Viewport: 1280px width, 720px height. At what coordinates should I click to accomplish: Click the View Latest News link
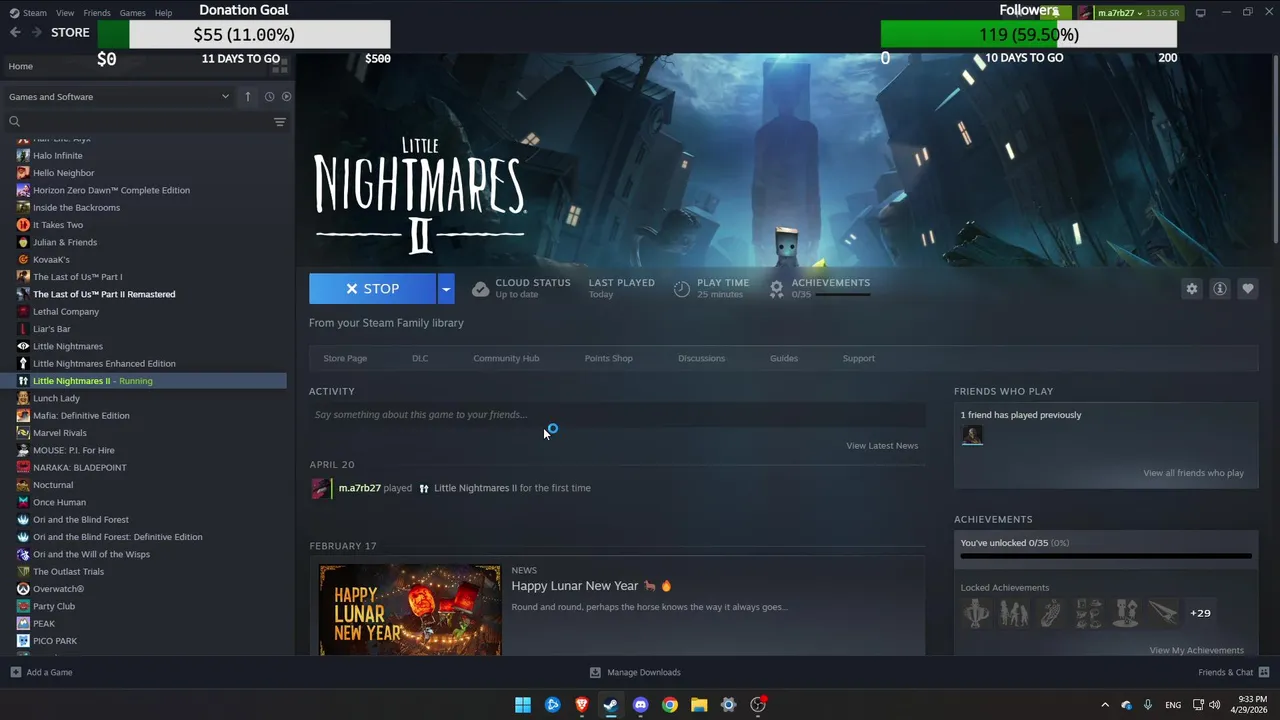[x=882, y=446]
